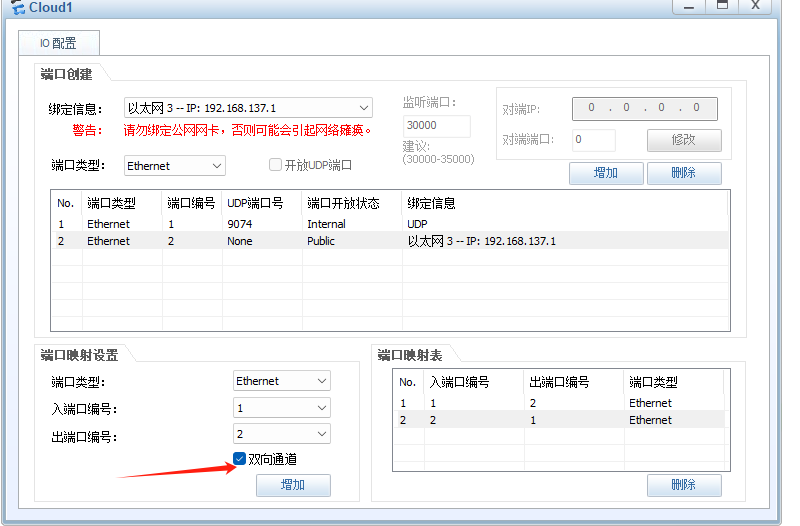Click 增加 button in 端口创建 section
This screenshot has width=800, height=526.
pos(606,173)
